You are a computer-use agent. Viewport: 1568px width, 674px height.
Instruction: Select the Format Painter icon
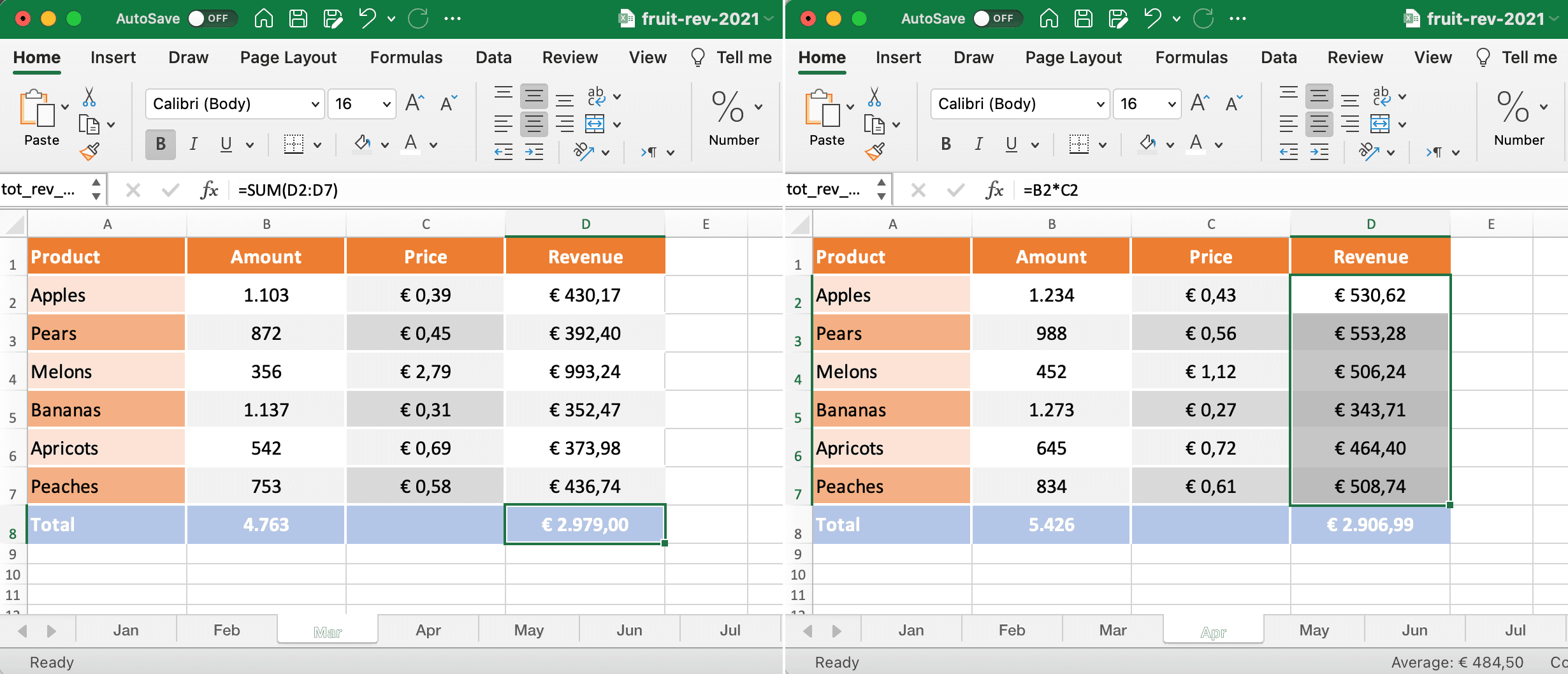pos(91,152)
